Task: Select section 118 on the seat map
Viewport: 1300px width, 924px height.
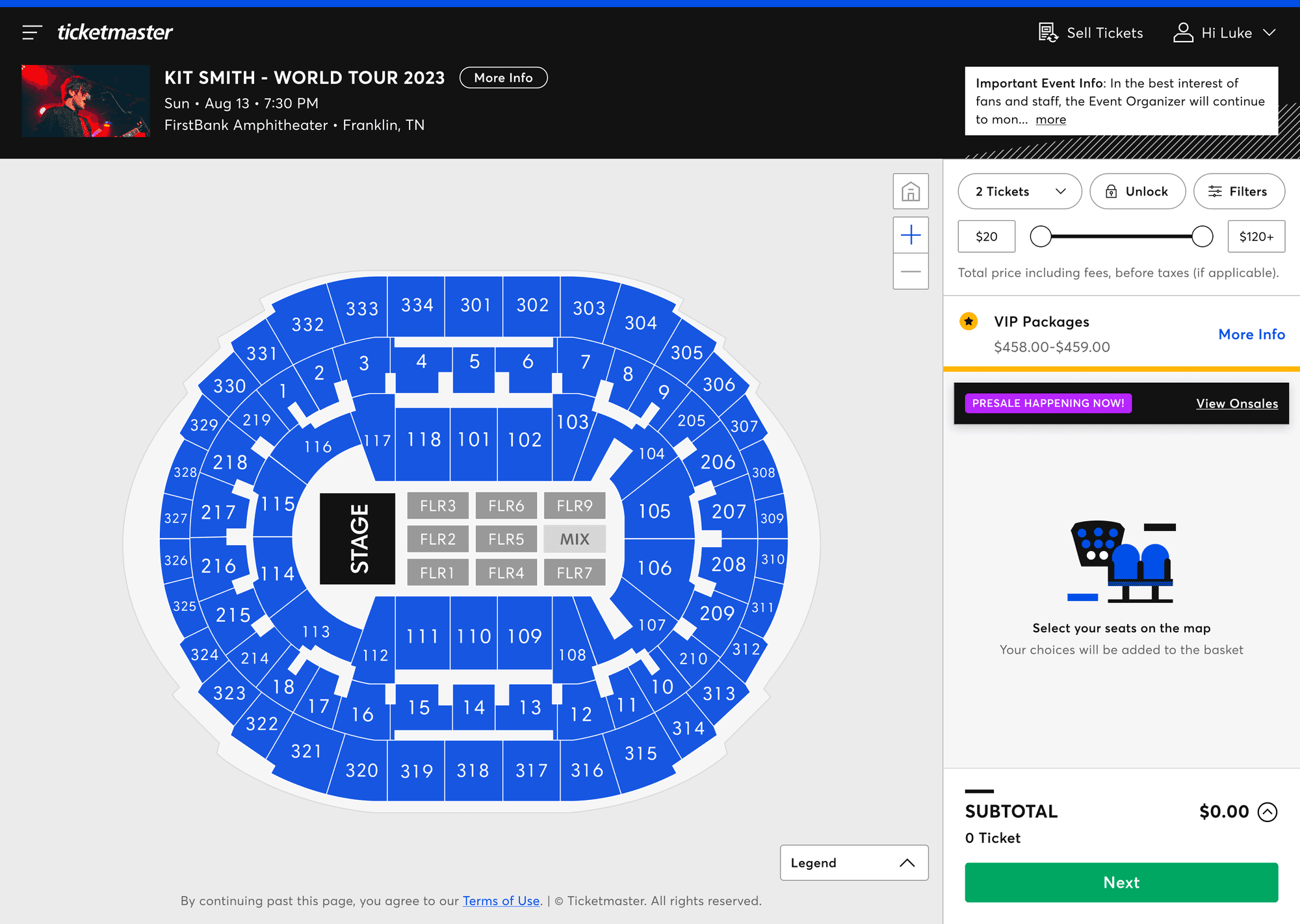Action: pos(423,440)
